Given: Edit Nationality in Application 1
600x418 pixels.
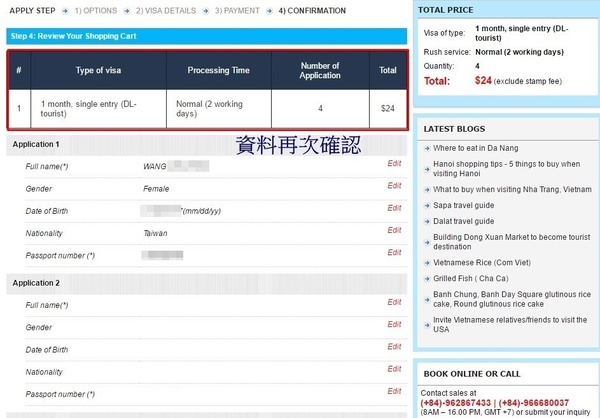Looking at the screenshot, I should (x=394, y=231).
